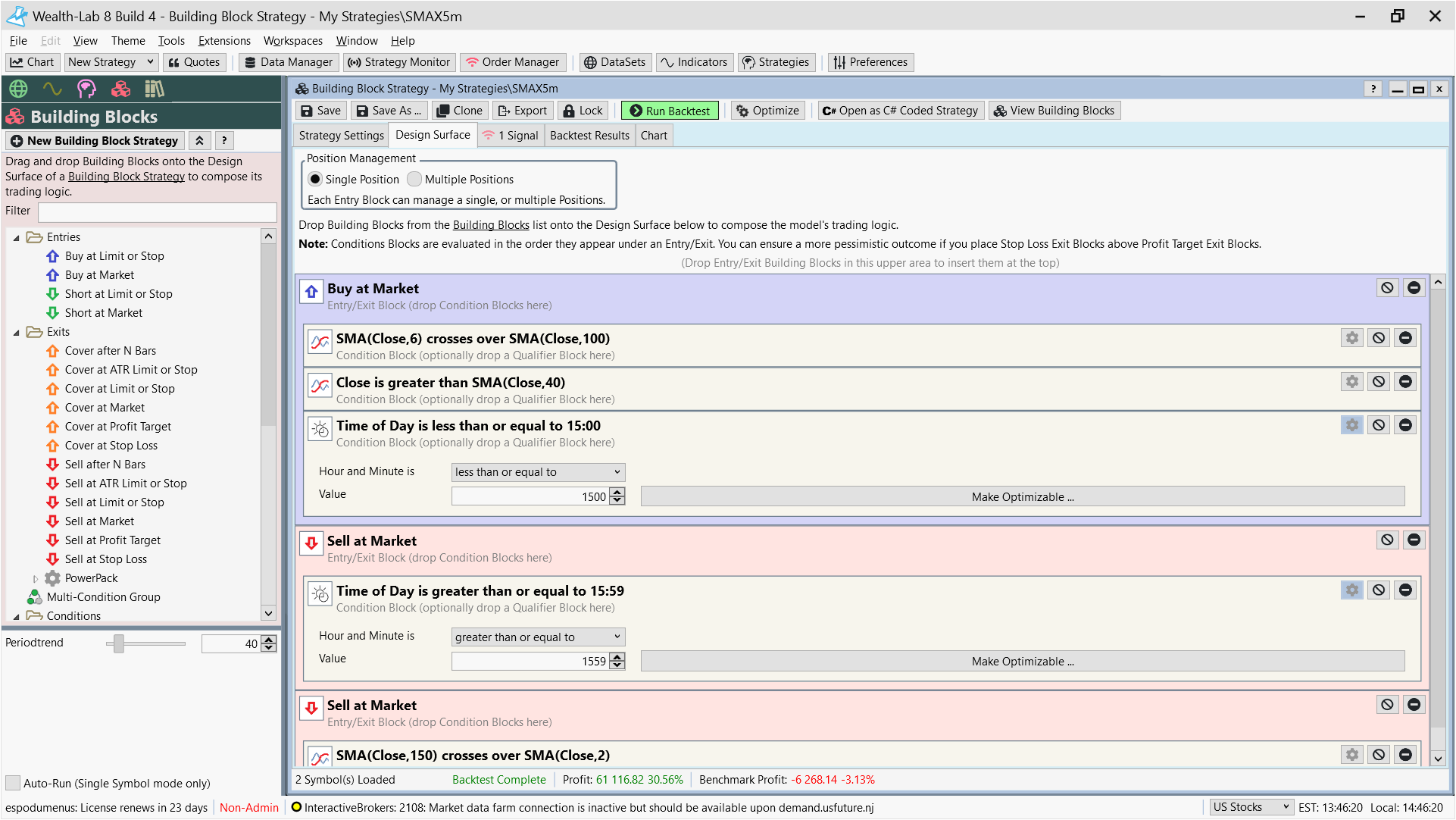1456x820 pixels.
Task: Click Make Optimizable for value 1559
Action: click(x=1022, y=662)
